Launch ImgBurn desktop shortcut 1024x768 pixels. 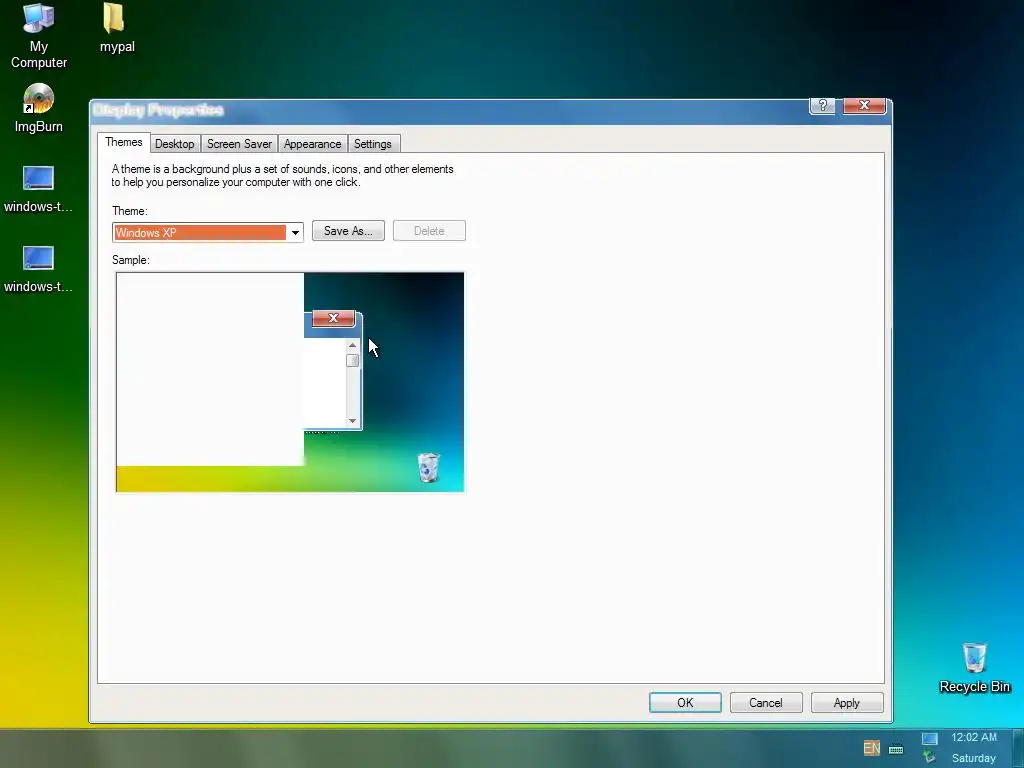(x=39, y=108)
